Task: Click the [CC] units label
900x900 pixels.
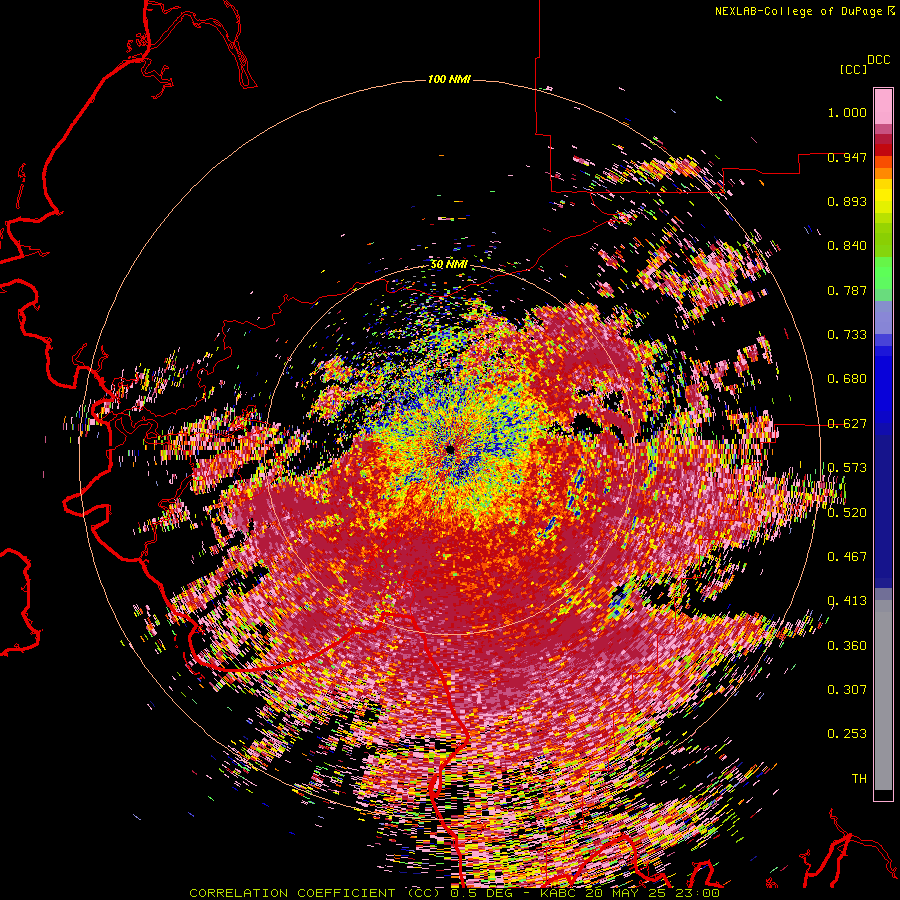Action: [853, 69]
